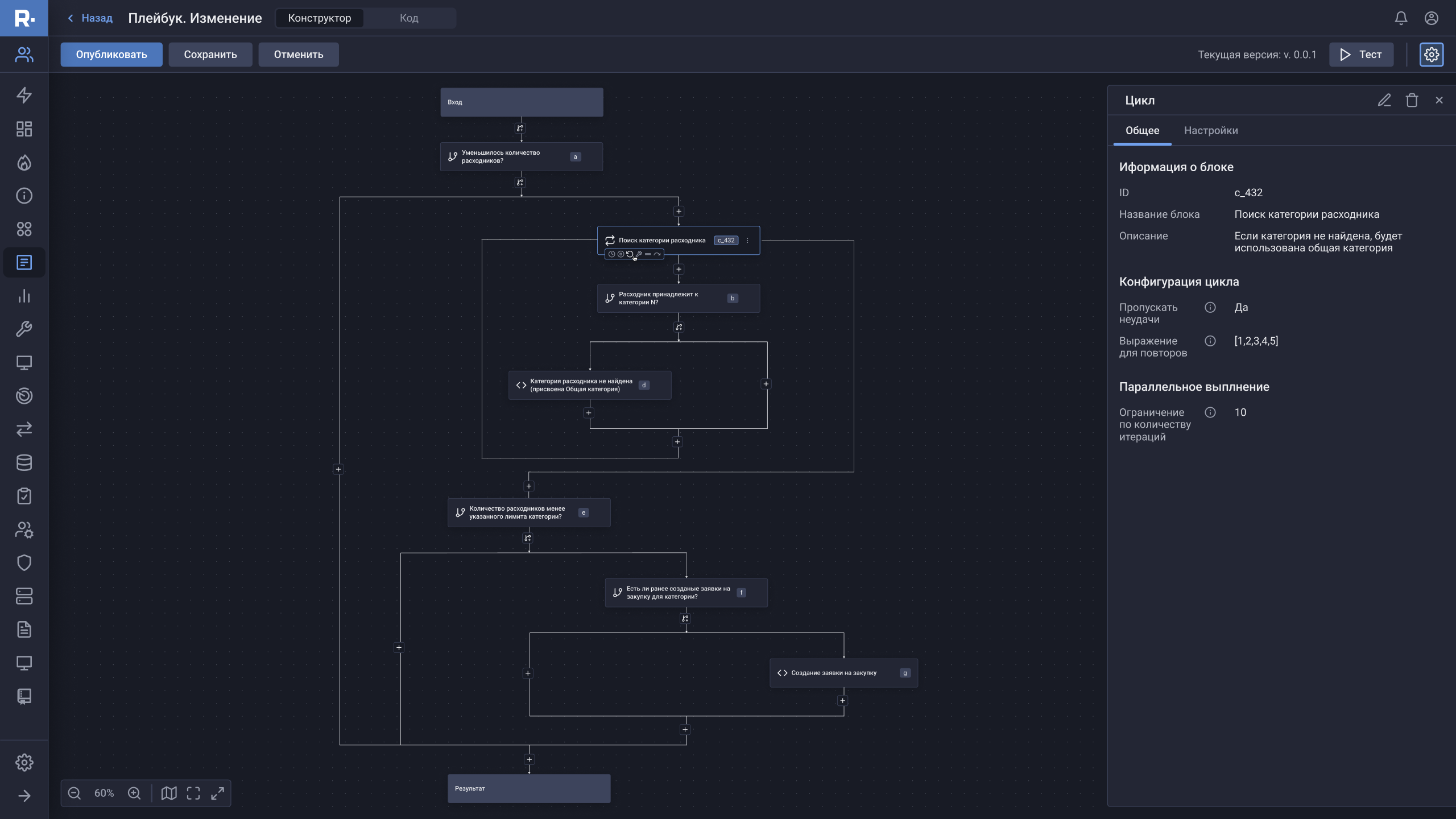Run the playbook with the Тест button
The height and width of the screenshot is (819, 1456).
point(1361,55)
